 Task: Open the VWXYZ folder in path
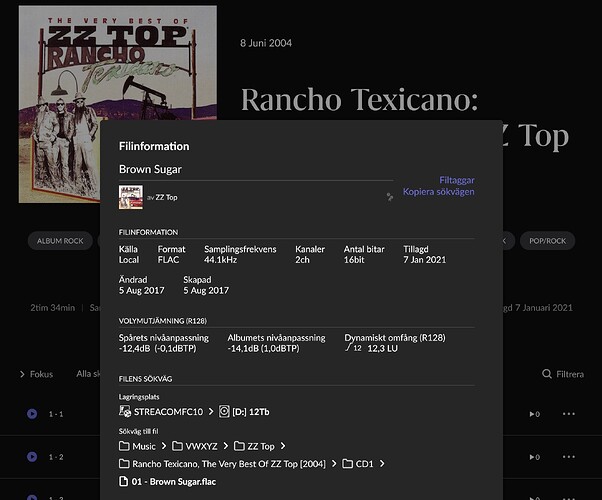point(195,446)
